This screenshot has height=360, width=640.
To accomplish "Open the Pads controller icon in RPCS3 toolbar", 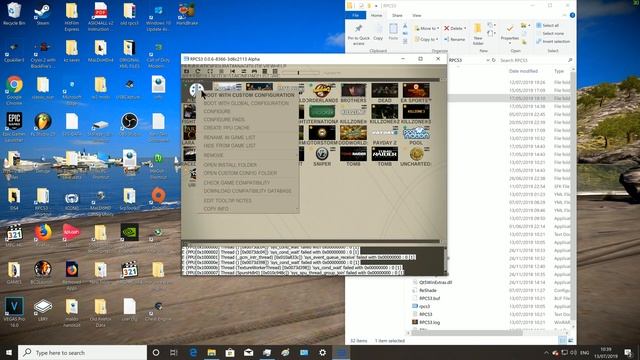I will click(254, 72).
